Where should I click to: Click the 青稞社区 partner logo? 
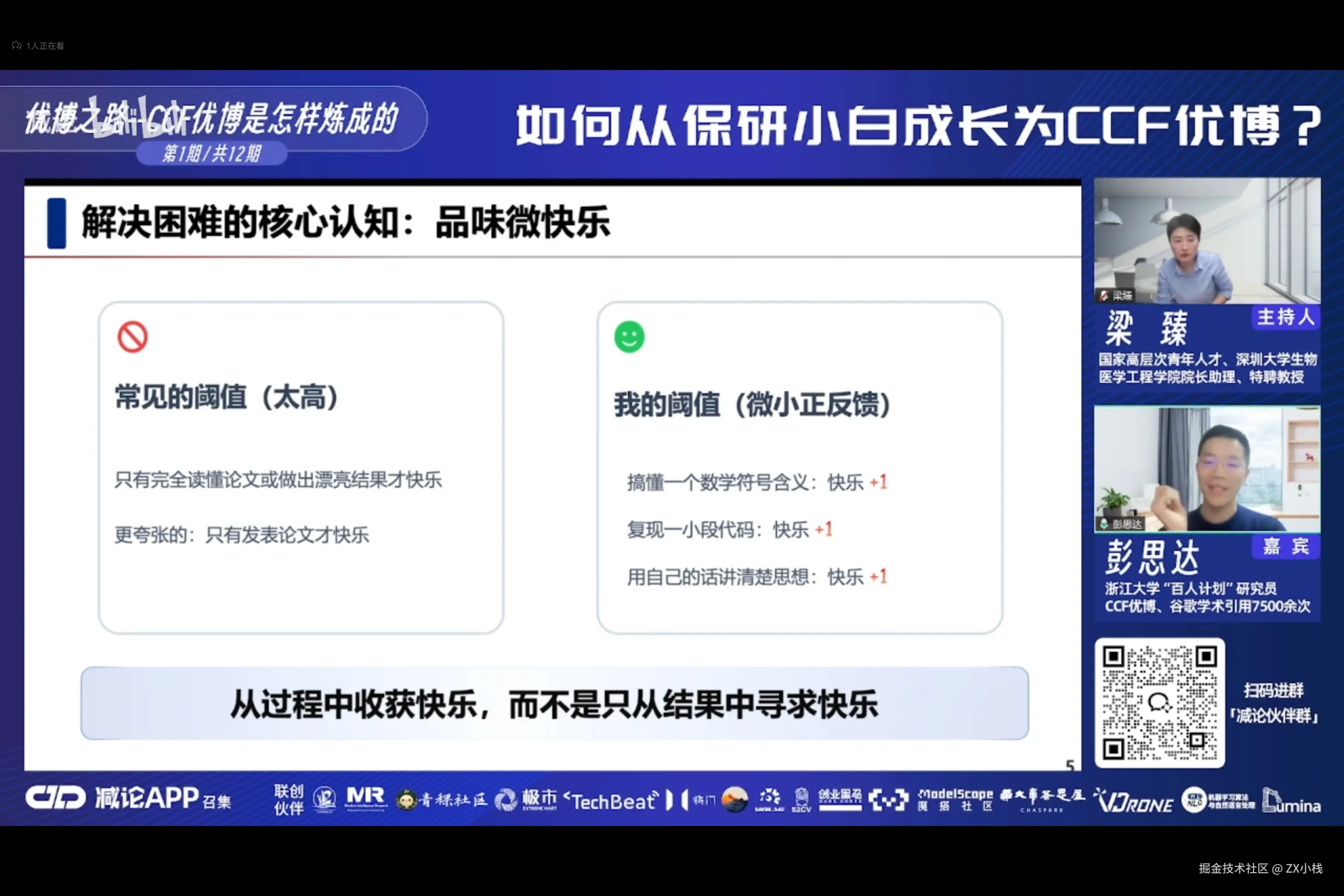[x=442, y=800]
